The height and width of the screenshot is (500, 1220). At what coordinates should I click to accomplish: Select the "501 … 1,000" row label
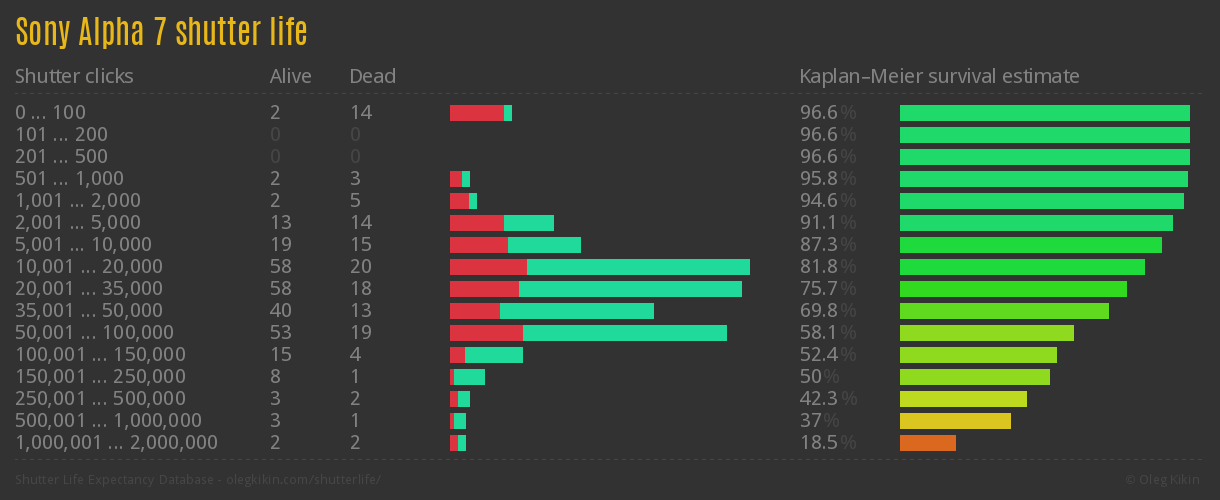(69, 179)
